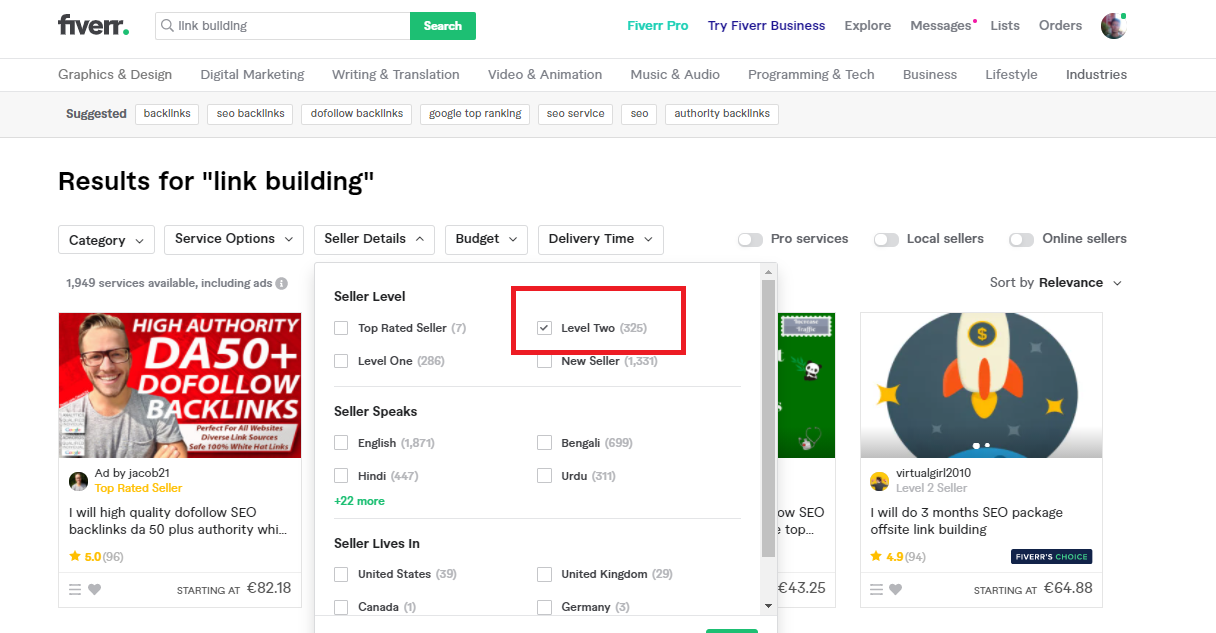Open Orders link

point(1060,26)
